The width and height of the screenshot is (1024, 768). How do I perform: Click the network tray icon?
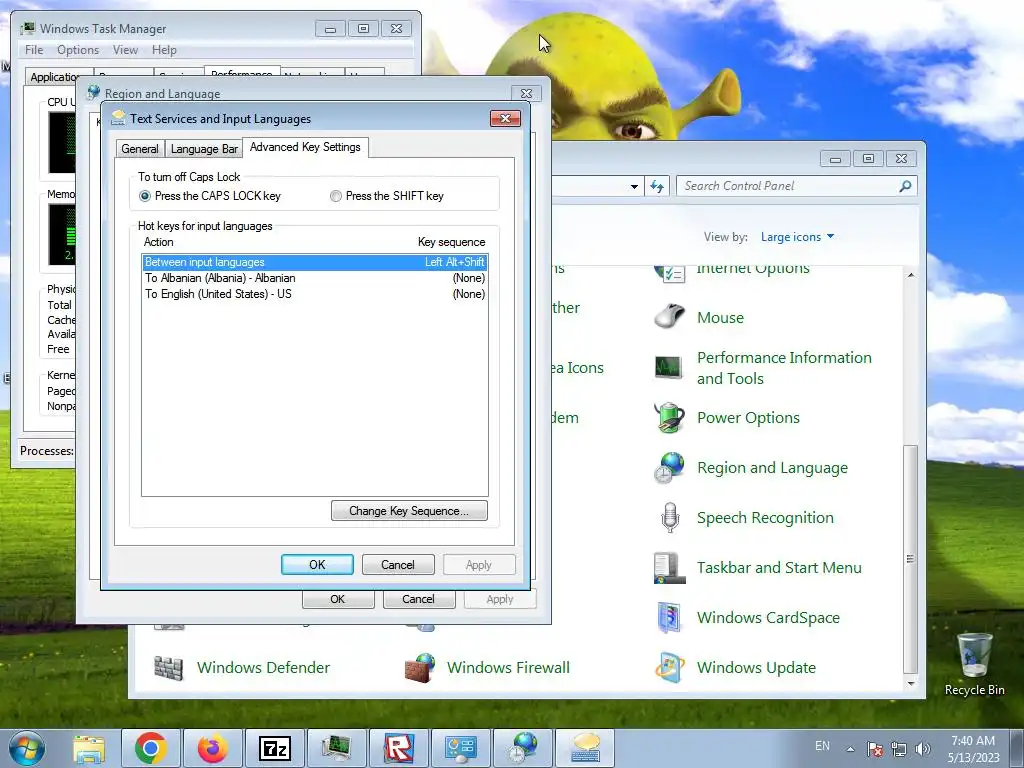pyautogui.click(x=899, y=749)
